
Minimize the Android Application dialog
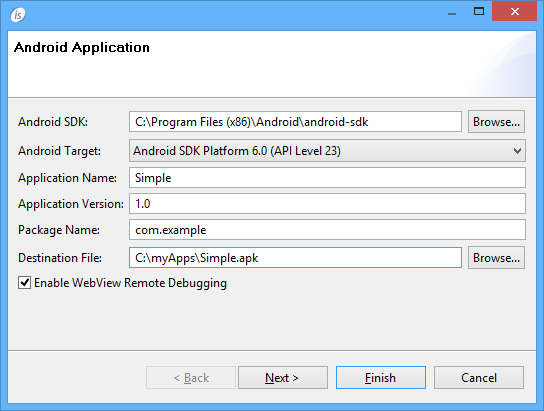(x=452, y=12)
